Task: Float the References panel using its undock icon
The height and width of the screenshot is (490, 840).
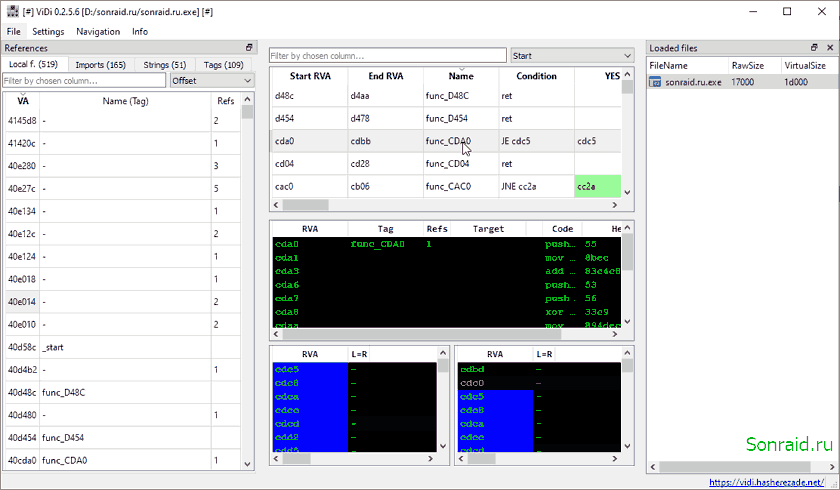Action: click(x=249, y=48)
